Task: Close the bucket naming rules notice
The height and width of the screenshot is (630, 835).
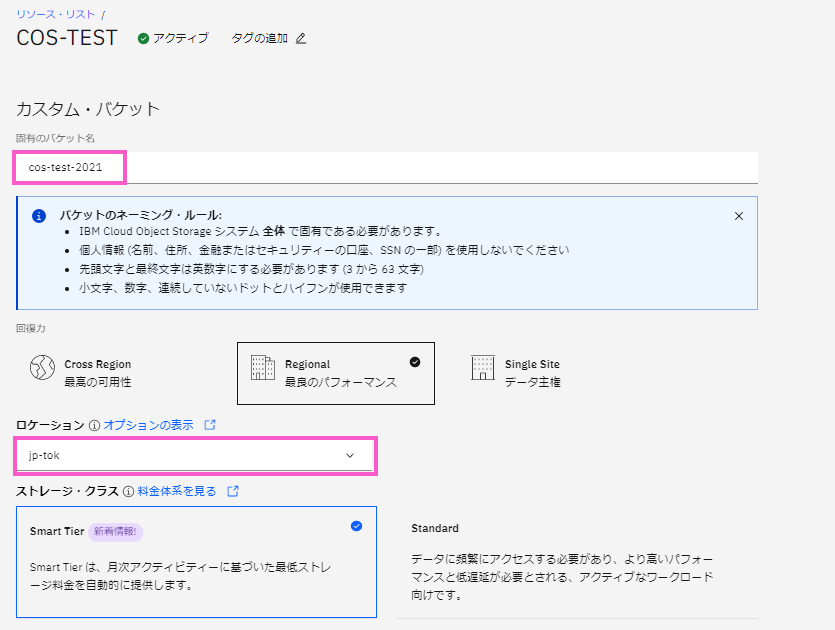Action: pos(738,216)
